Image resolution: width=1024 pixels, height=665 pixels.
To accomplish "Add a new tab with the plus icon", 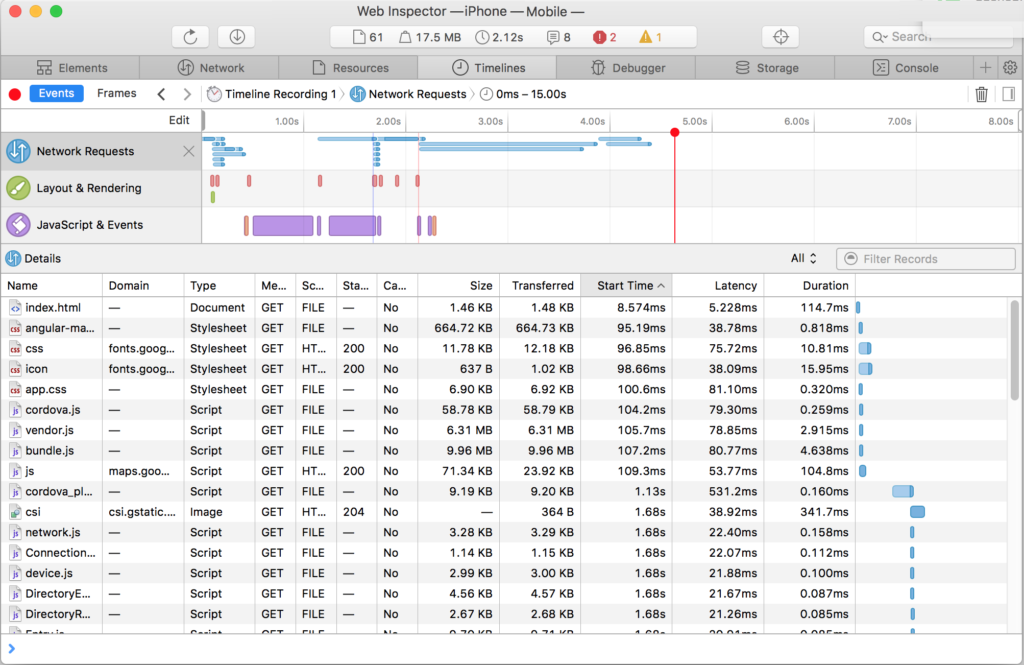I will pyautogui.click(x=986, y=68).
